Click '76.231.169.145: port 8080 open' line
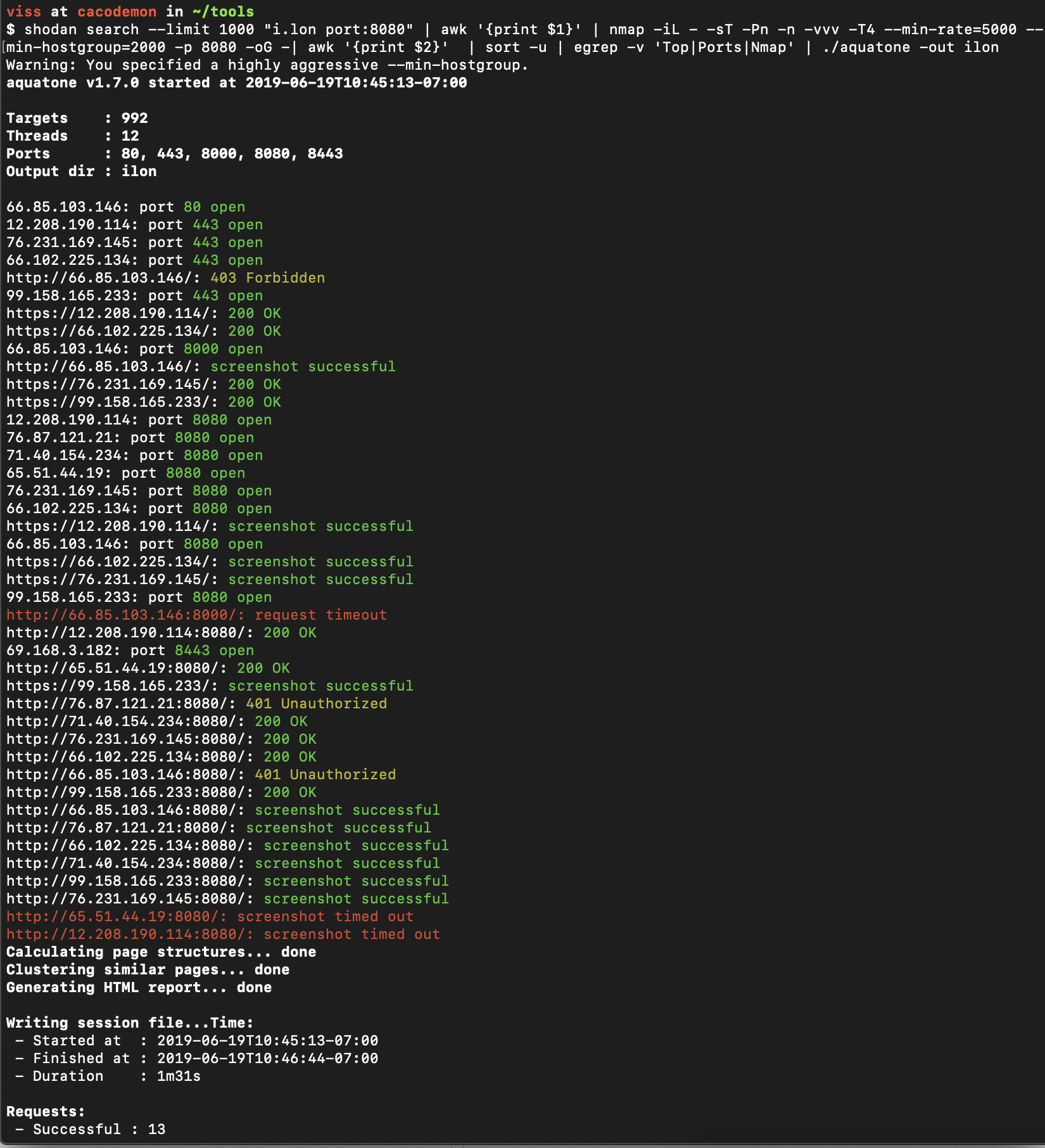The image size is (1045, 1148). (x=139, y=490)
